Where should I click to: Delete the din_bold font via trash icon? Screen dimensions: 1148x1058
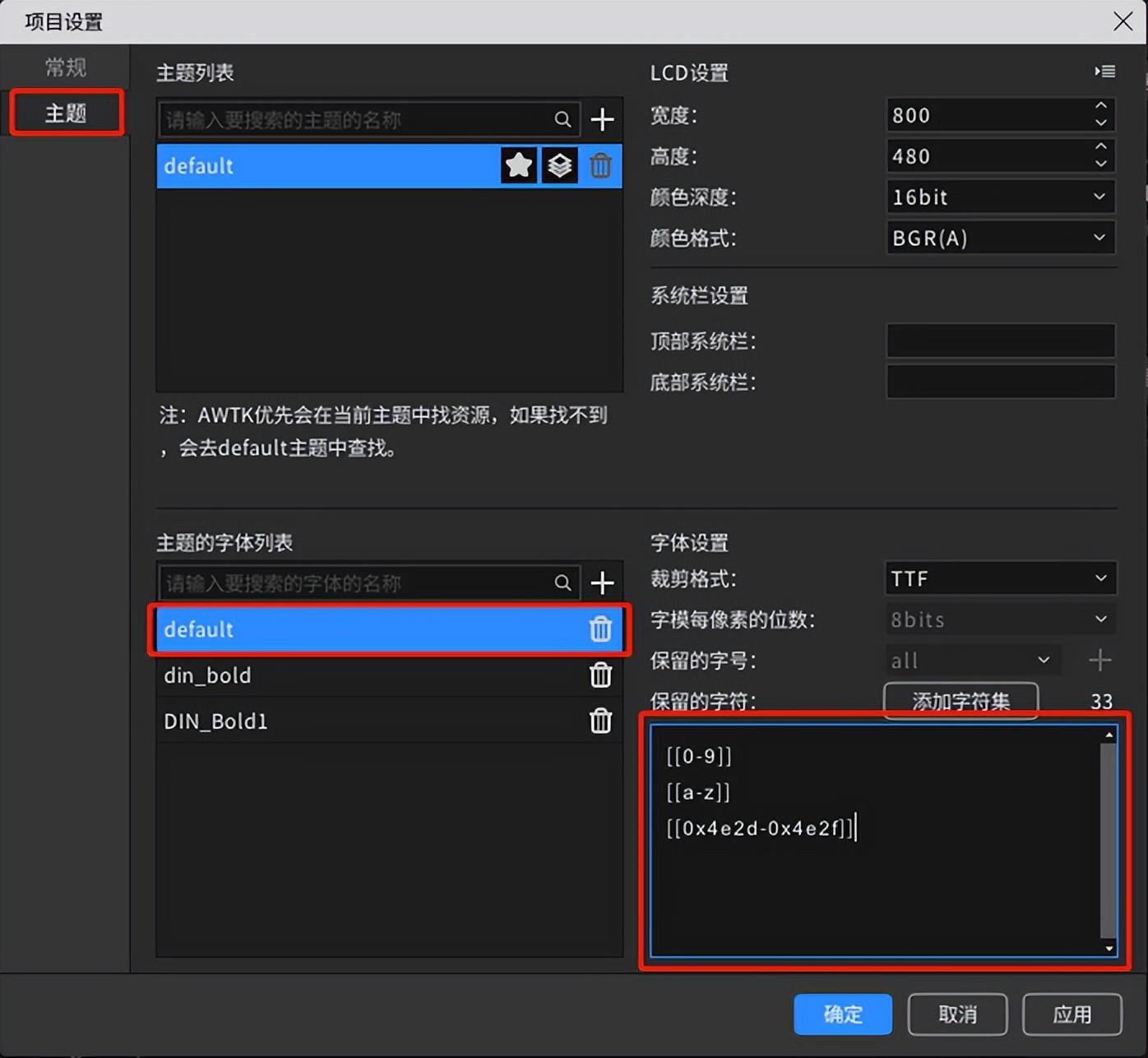click(601, 675)
